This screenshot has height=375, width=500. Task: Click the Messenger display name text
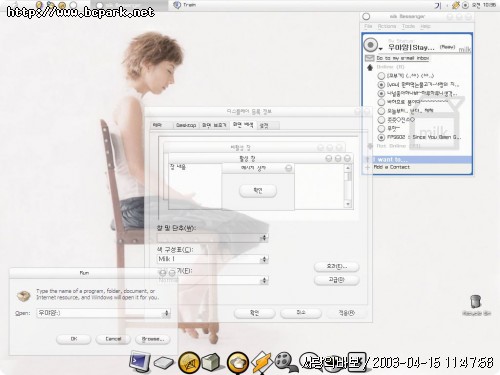[411, 48]
